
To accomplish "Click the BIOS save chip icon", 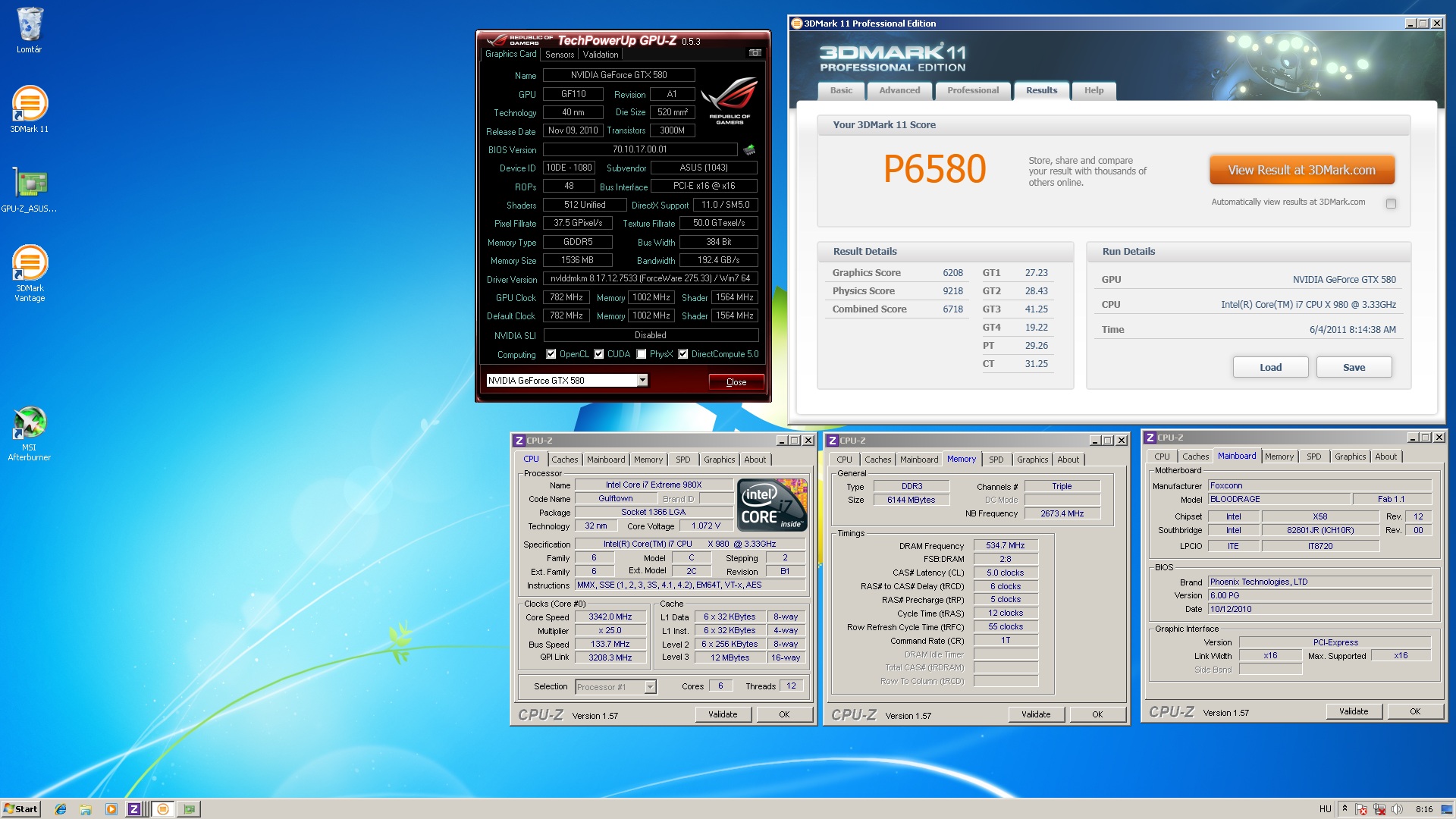I will [749, 149].
